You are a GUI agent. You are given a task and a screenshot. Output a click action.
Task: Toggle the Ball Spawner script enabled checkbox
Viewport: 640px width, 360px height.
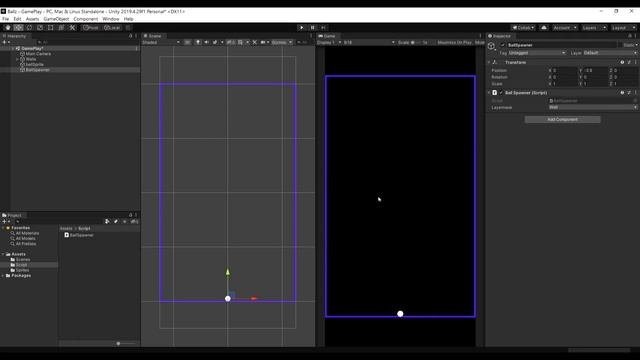tap(501, 93)
